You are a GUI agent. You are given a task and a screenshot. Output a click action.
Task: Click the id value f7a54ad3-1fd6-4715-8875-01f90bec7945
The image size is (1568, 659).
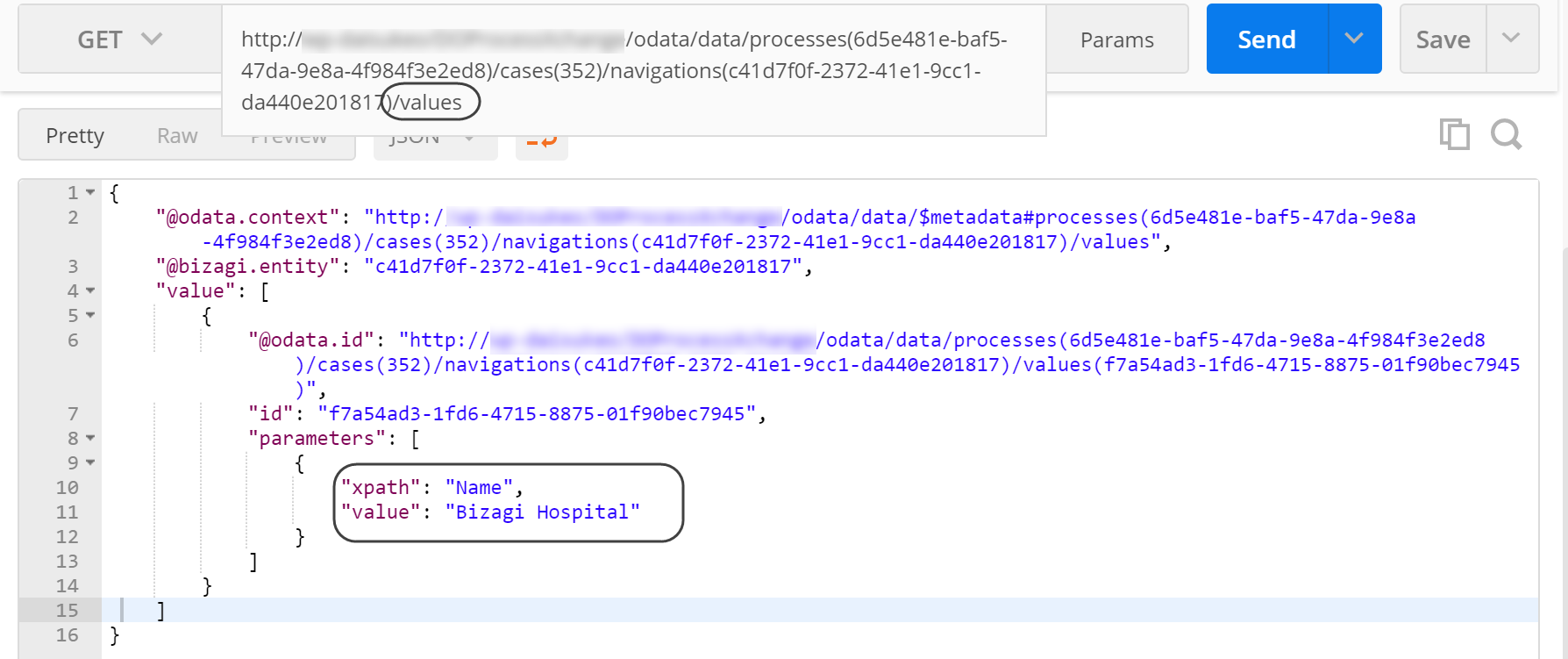[x=537, y=413]
